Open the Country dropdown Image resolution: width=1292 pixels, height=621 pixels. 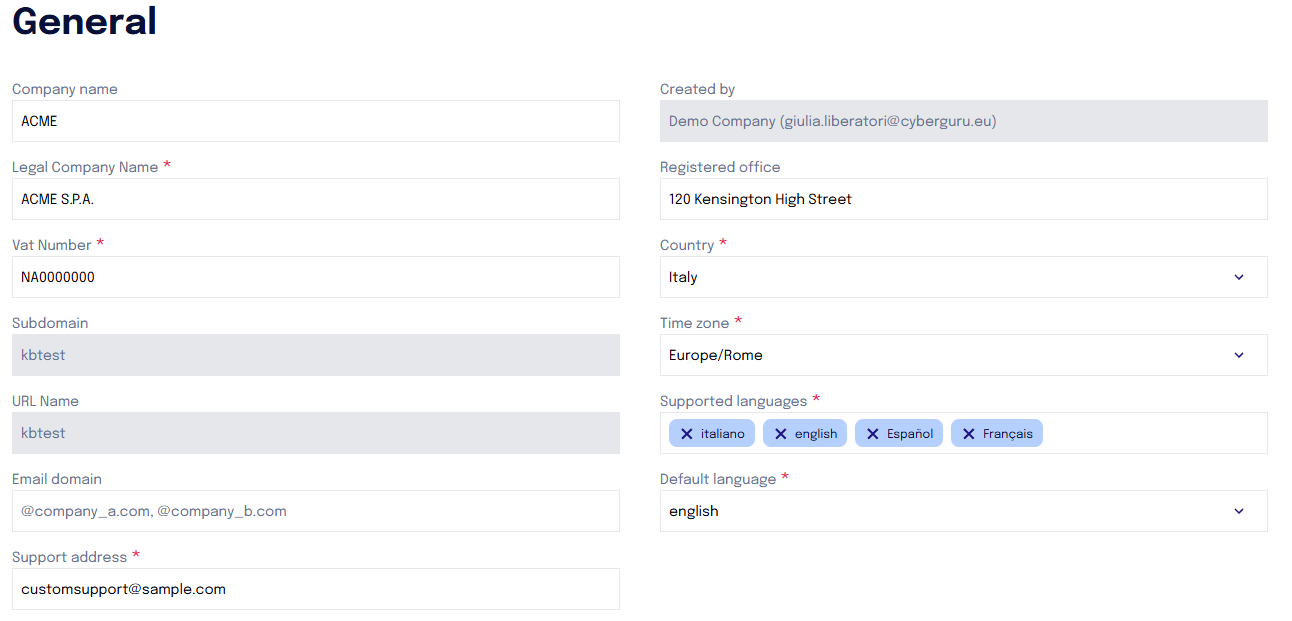(1238, 277)
